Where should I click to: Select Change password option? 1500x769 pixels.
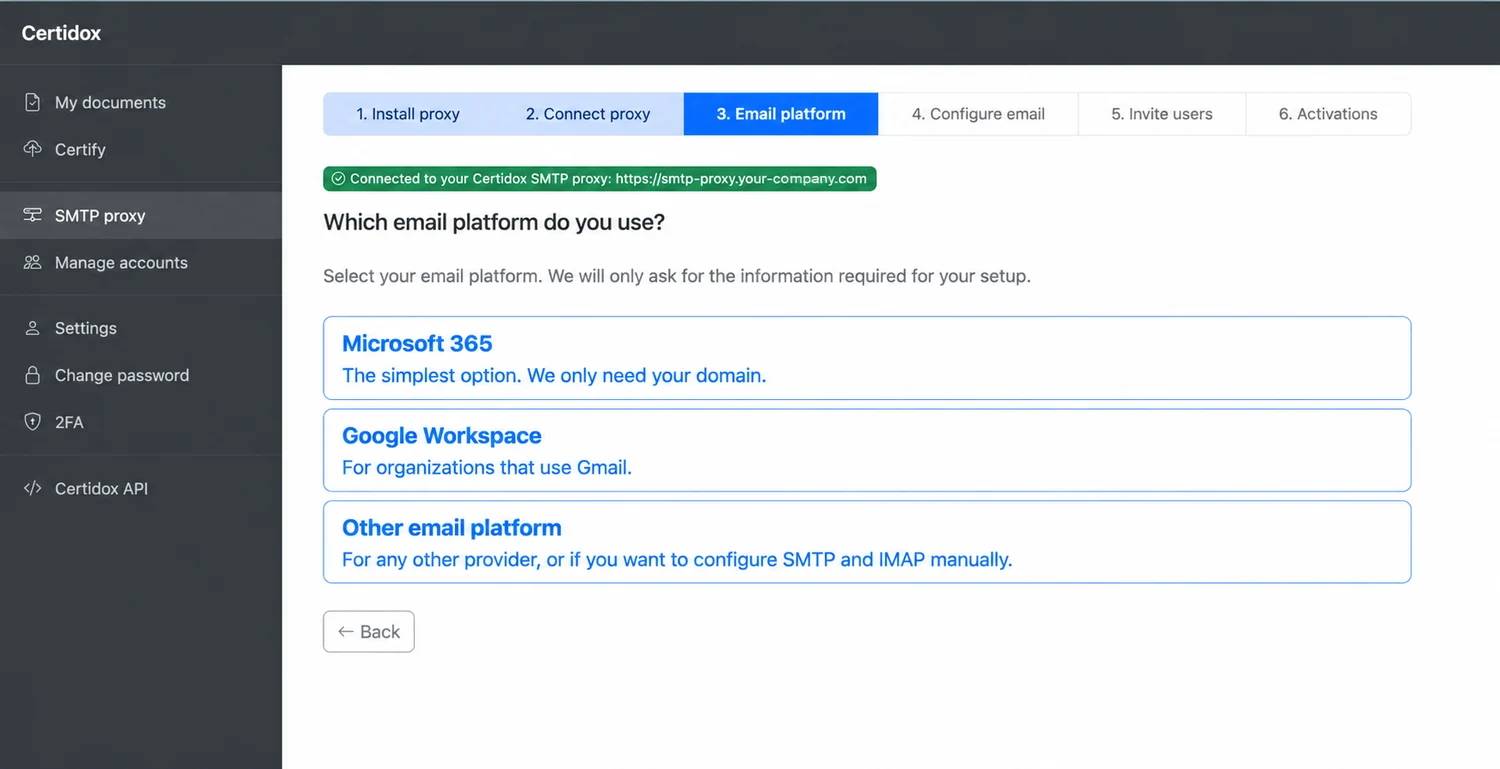click(141, 375)
